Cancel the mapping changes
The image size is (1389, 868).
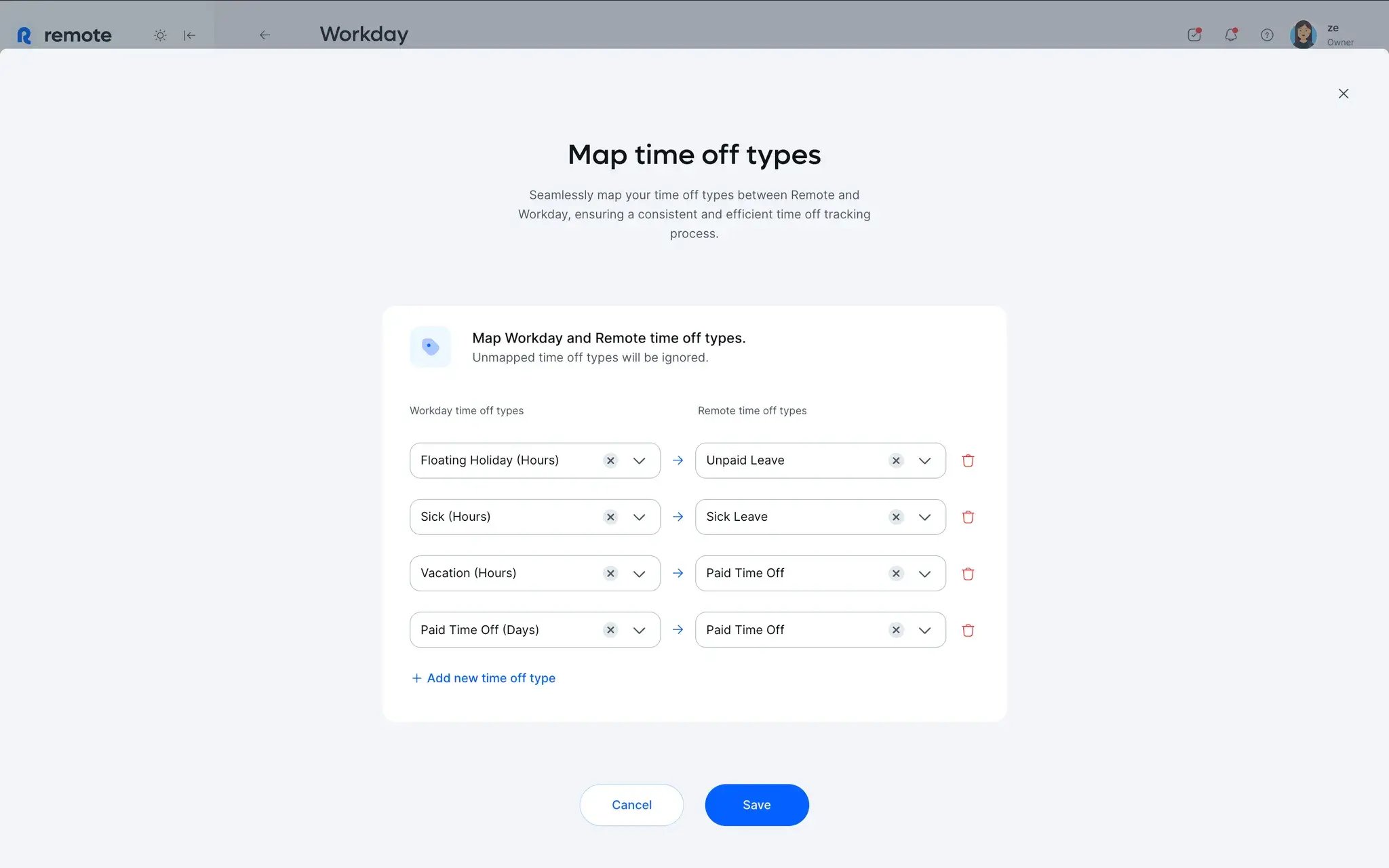(x=631, y=804)
